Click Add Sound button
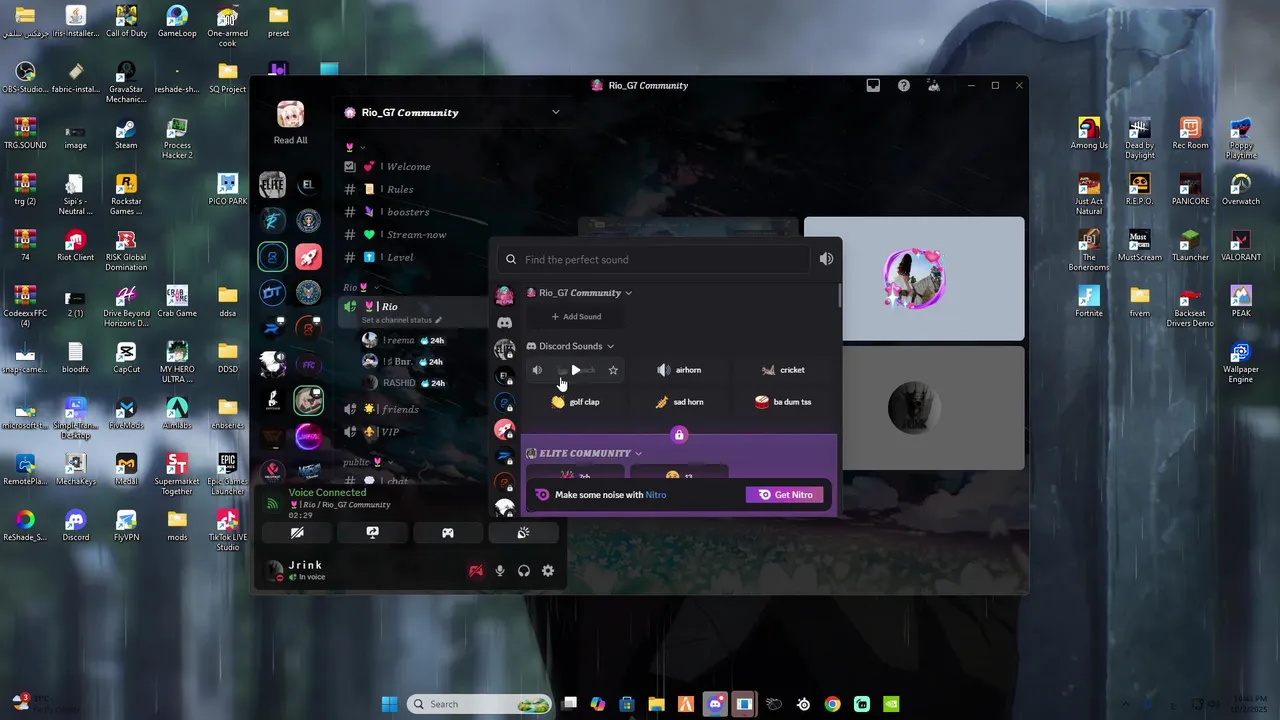The image size is (1280, 720). 576,317
